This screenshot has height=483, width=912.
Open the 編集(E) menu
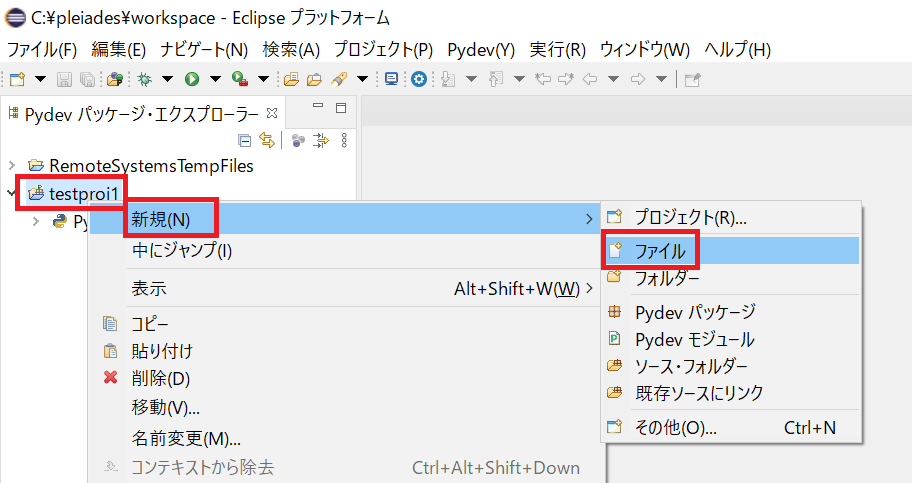pos(119,50)
